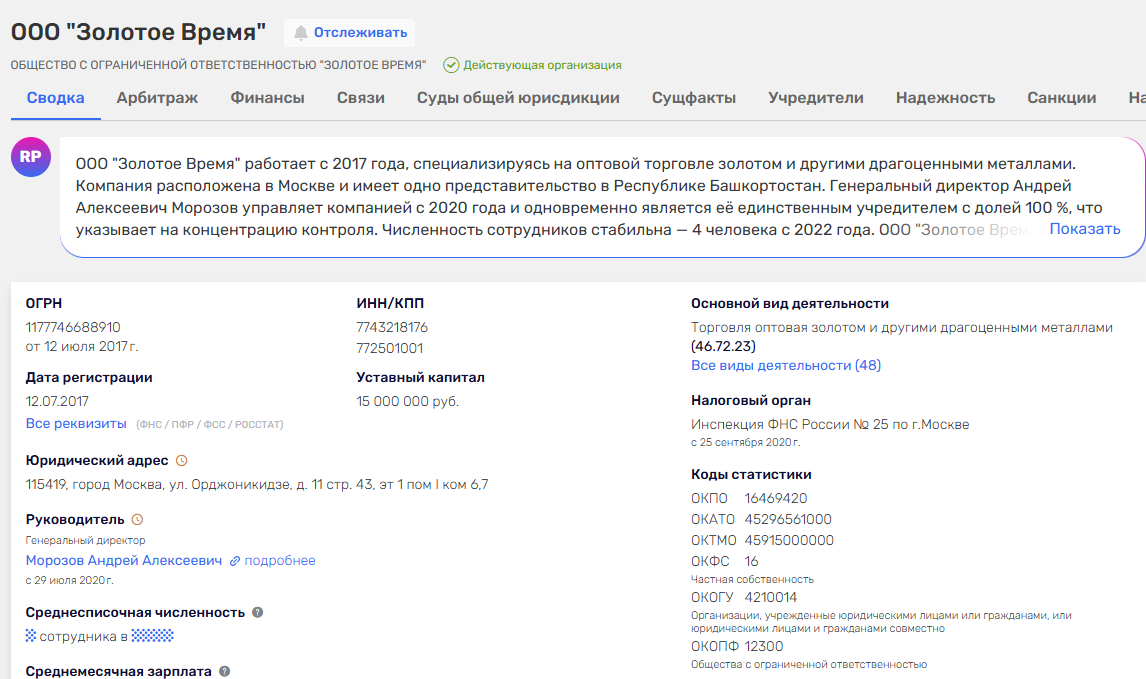The image size is (1146, 679).
Task: Open Морозов Андрей Алексеевич profile link
Action: tap(124, 561)
